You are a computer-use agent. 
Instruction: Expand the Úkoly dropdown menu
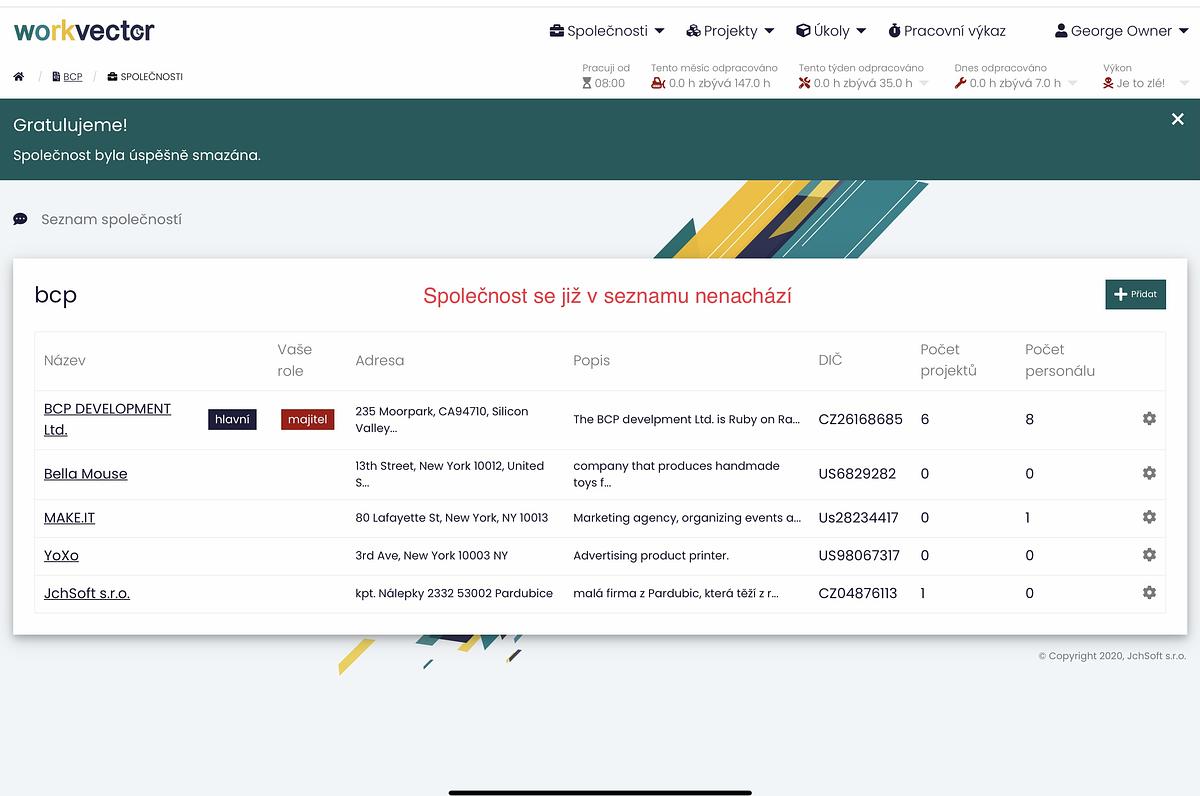click(x=831, y=31)
